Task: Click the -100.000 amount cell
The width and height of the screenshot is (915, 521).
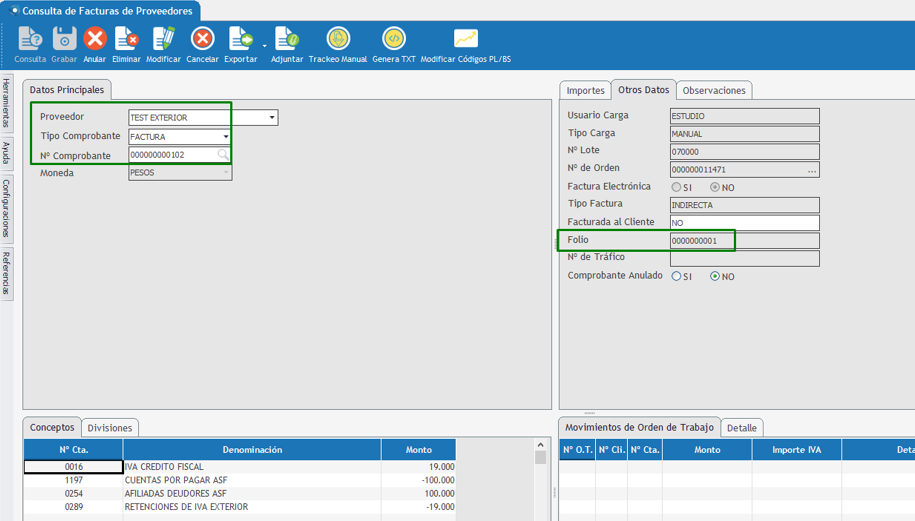Action: (418, 480)
